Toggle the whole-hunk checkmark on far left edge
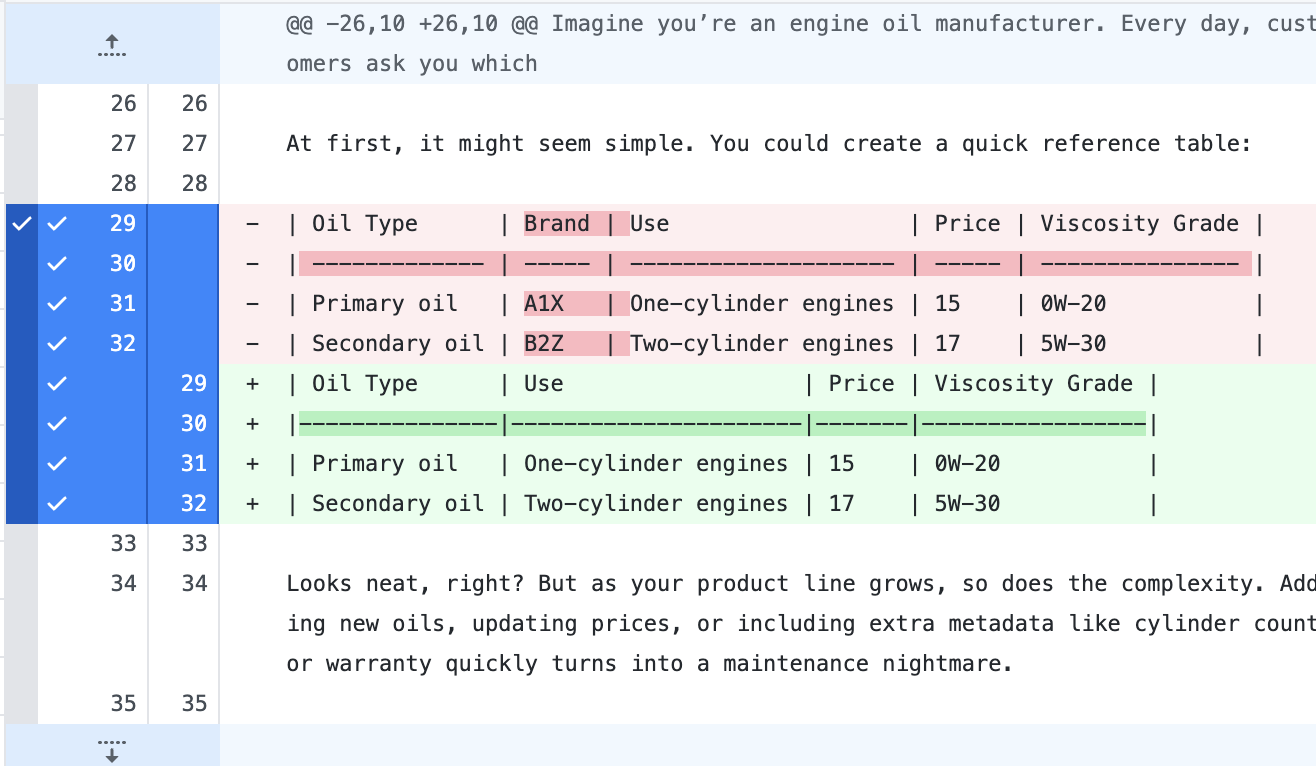 [21, 224]
